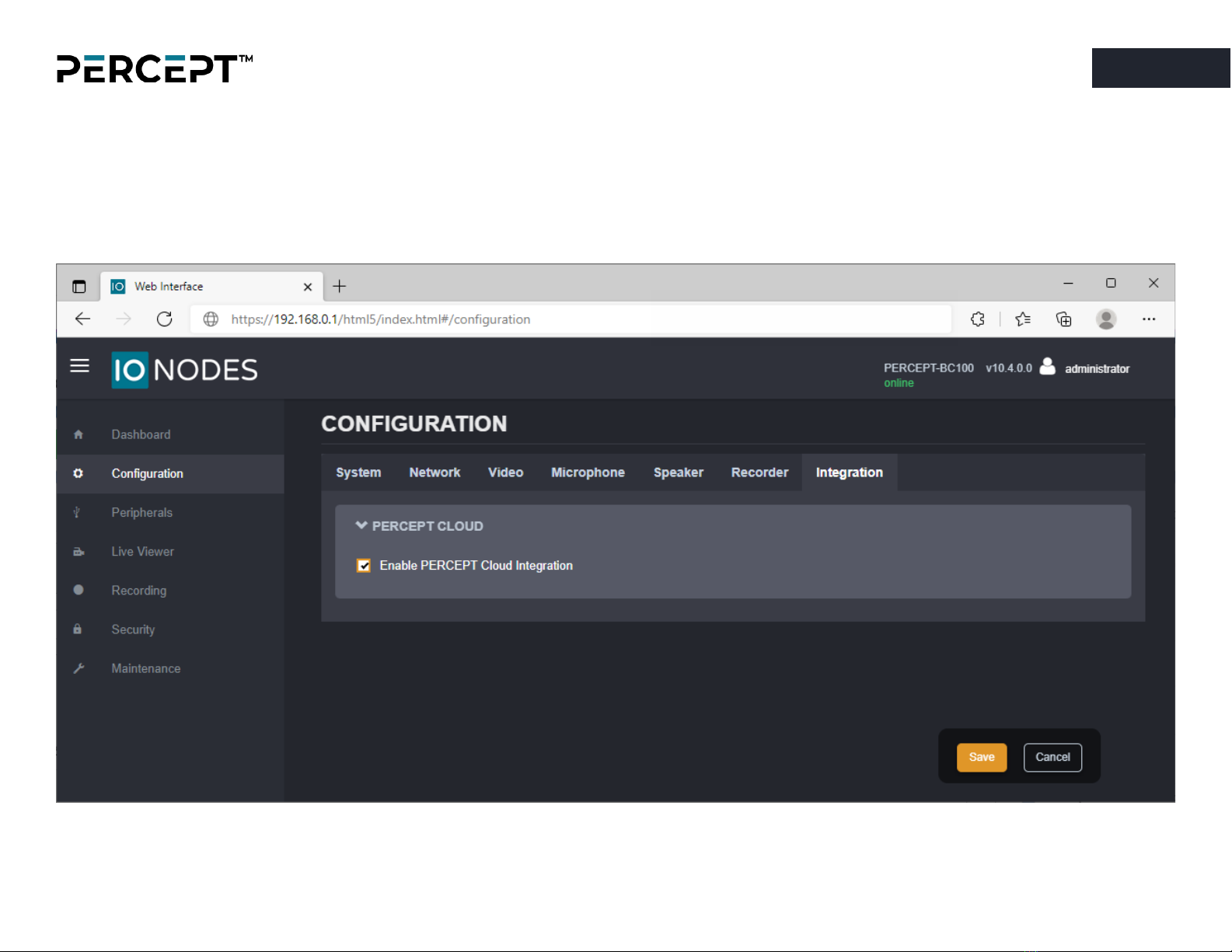
Task: Click the v10.4.0.0 version text
Action: coord(1009,368)
